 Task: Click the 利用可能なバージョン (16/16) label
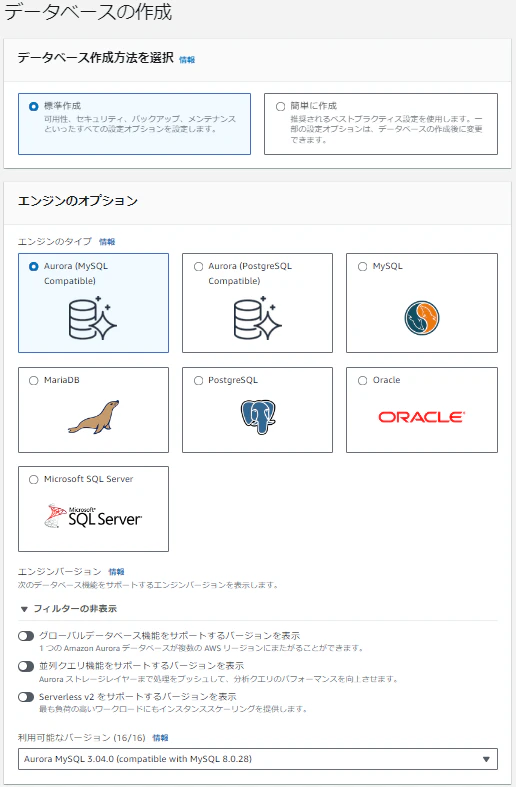click(x=82, y=738)
